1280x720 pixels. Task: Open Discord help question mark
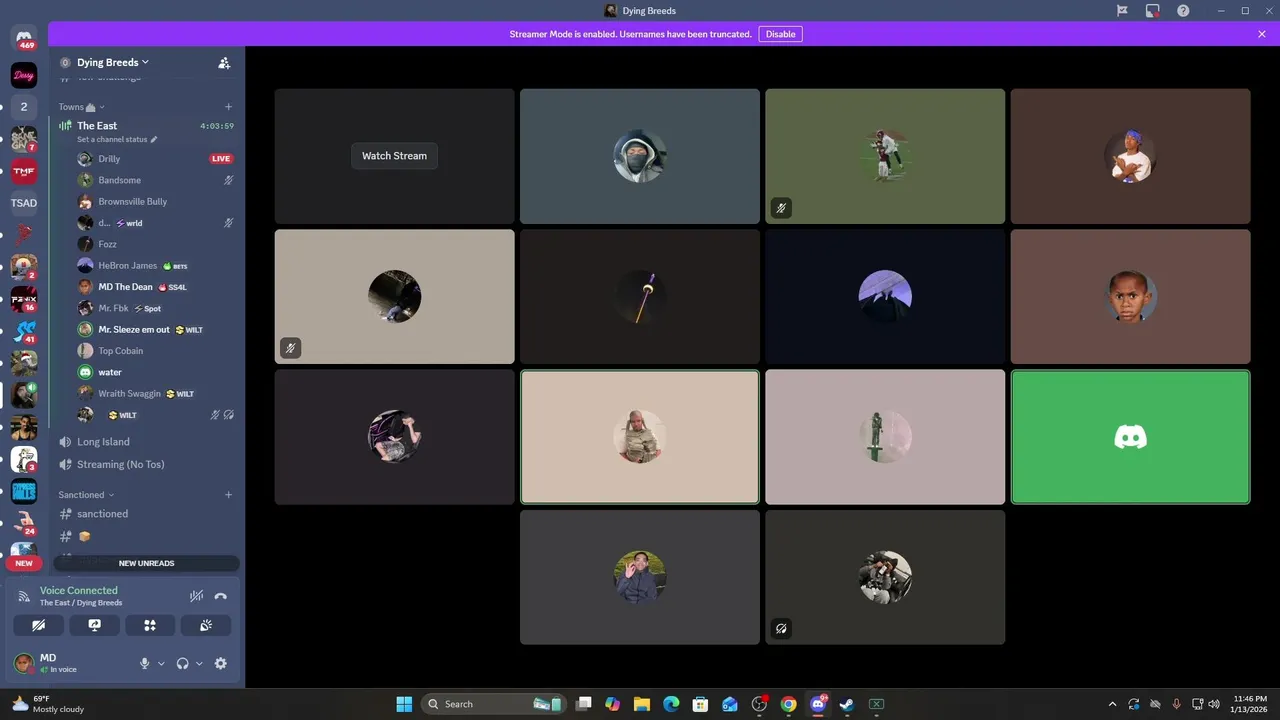[1183, 11]
